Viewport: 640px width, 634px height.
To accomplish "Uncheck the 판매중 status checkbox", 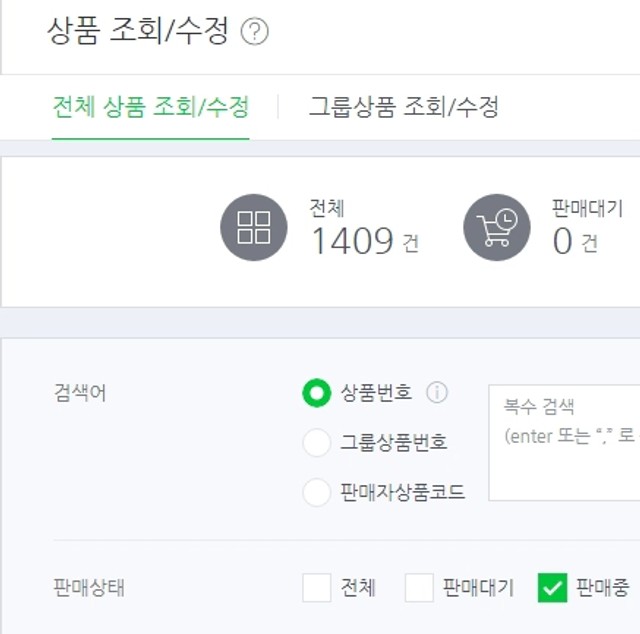I will coord(552,587).
